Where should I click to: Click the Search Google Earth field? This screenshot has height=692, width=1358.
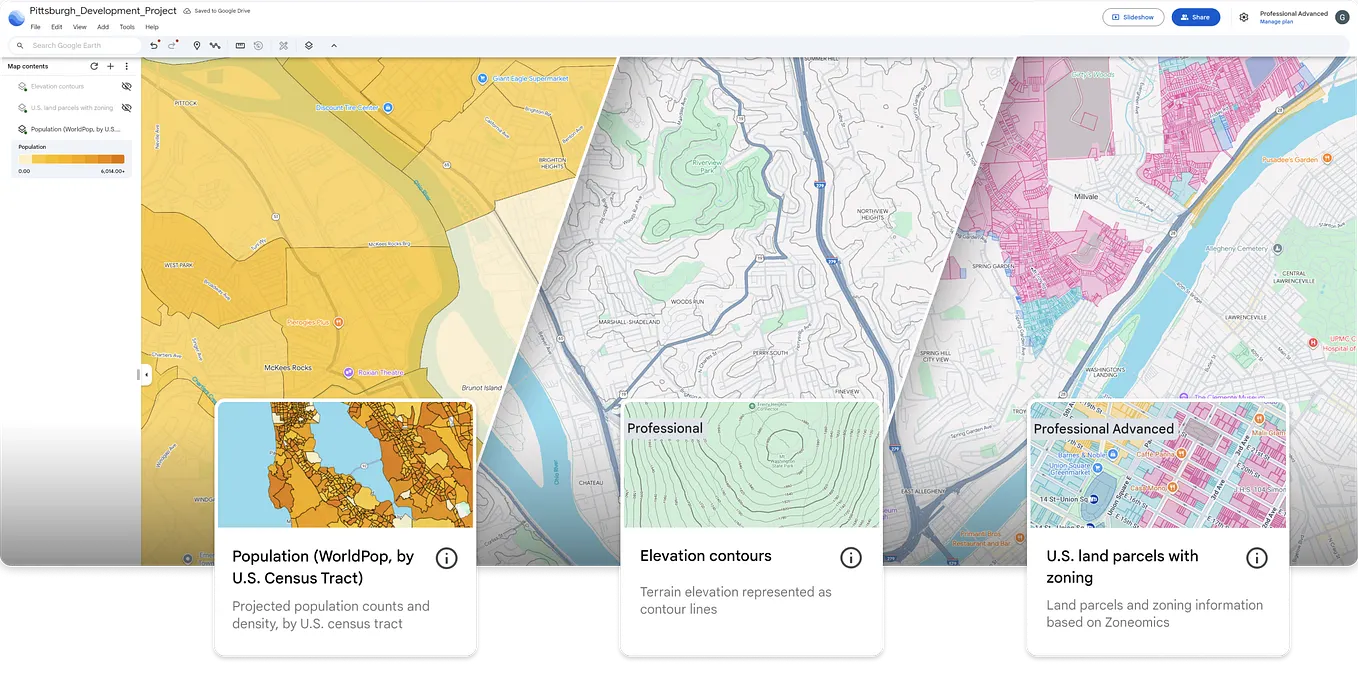70,45
